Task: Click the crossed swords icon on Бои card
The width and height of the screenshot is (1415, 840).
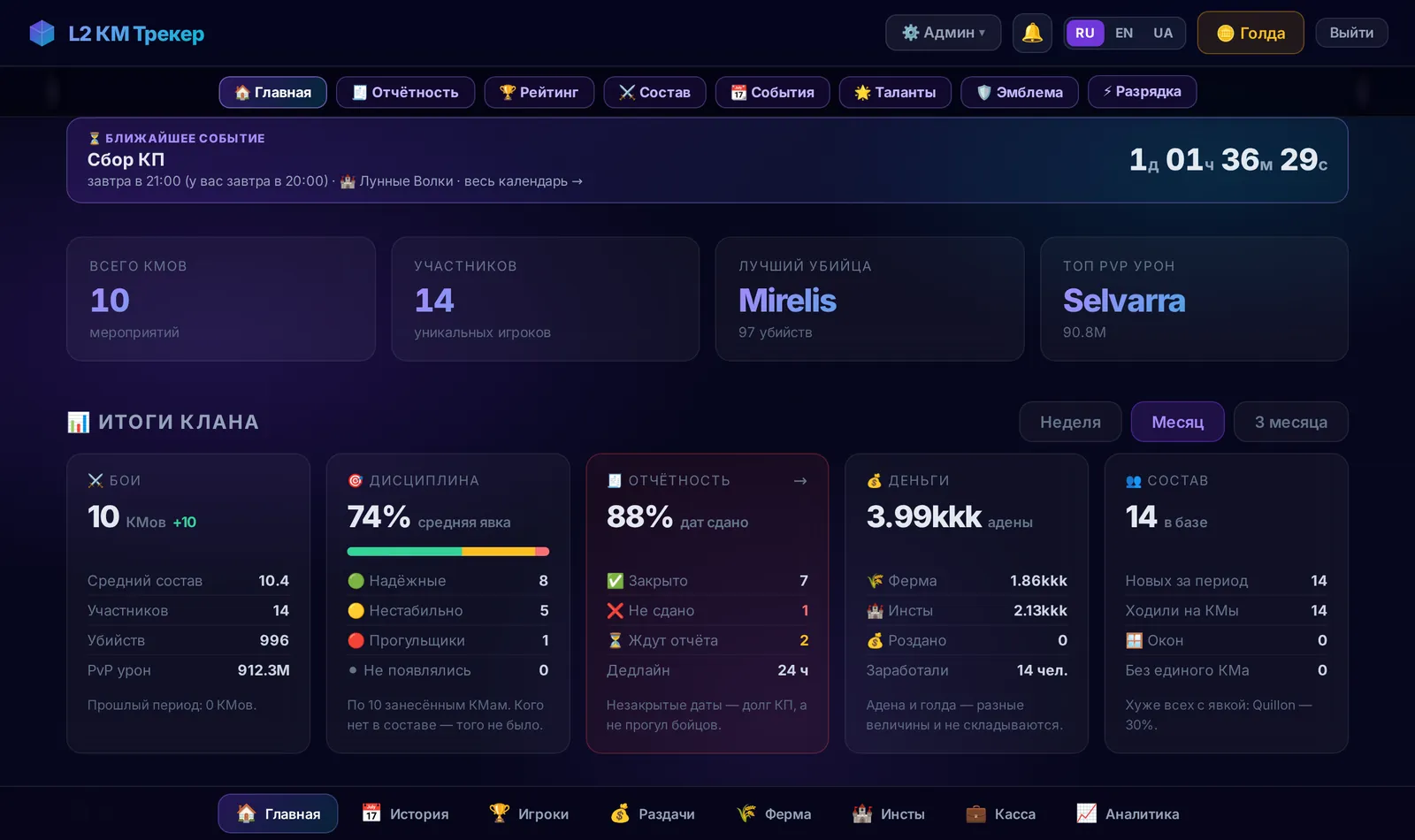Action: click(96, 481)
